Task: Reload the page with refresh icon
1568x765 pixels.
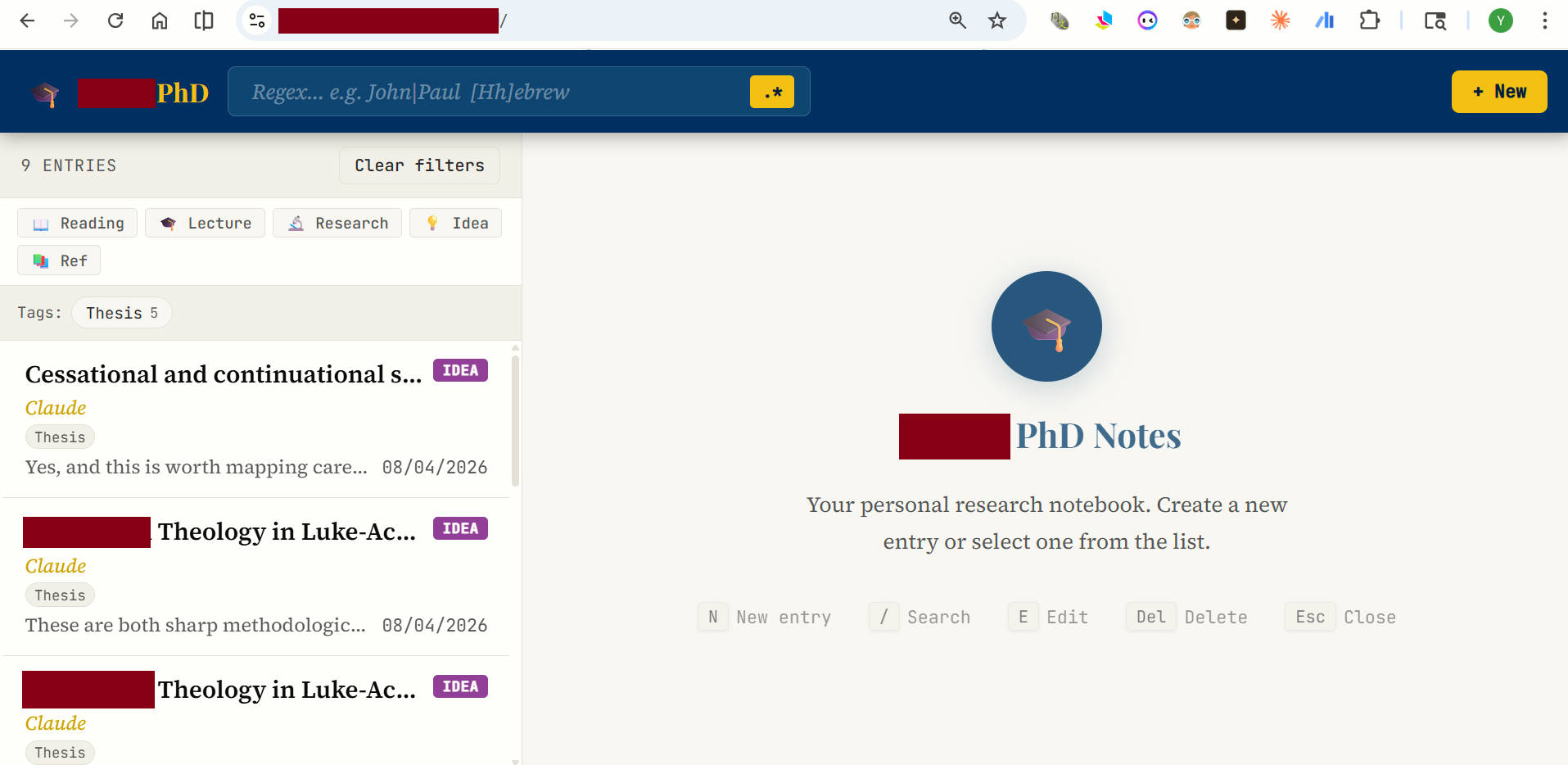Action: click(115, 20)
